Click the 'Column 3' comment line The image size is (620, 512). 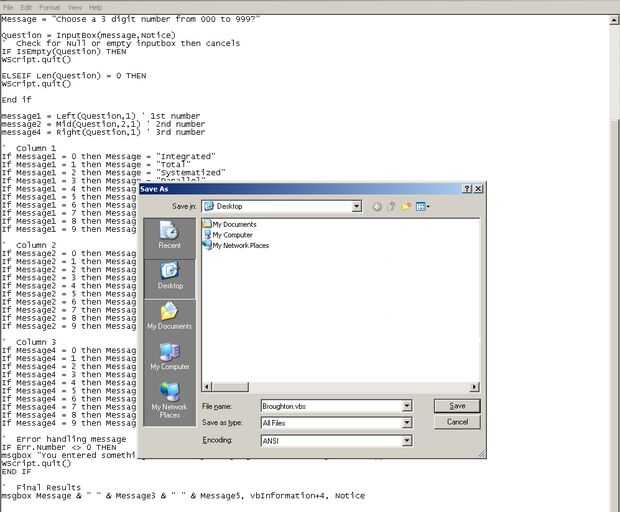29,342
